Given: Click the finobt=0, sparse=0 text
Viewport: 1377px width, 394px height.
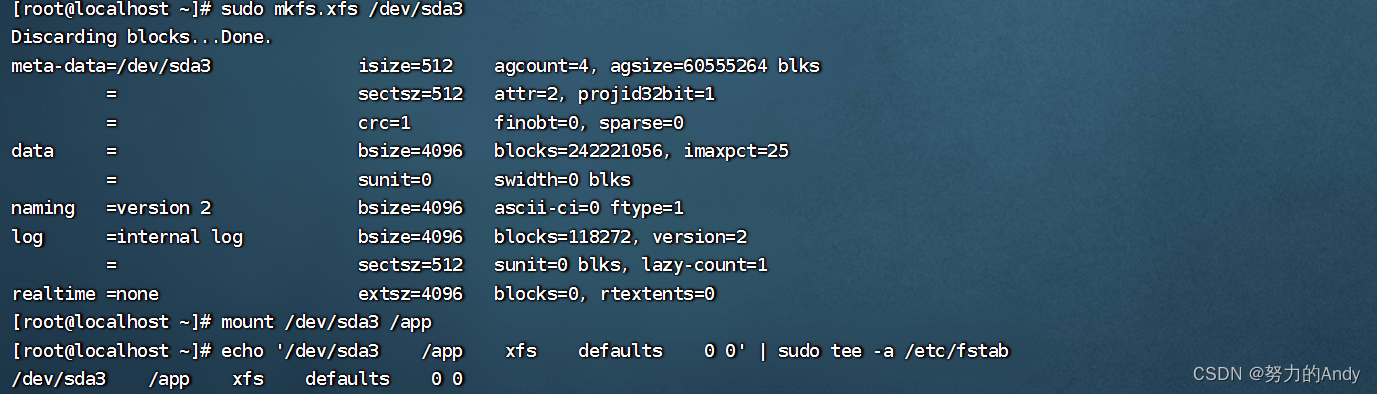Looking at the screenshot, I should click(589, 124).
